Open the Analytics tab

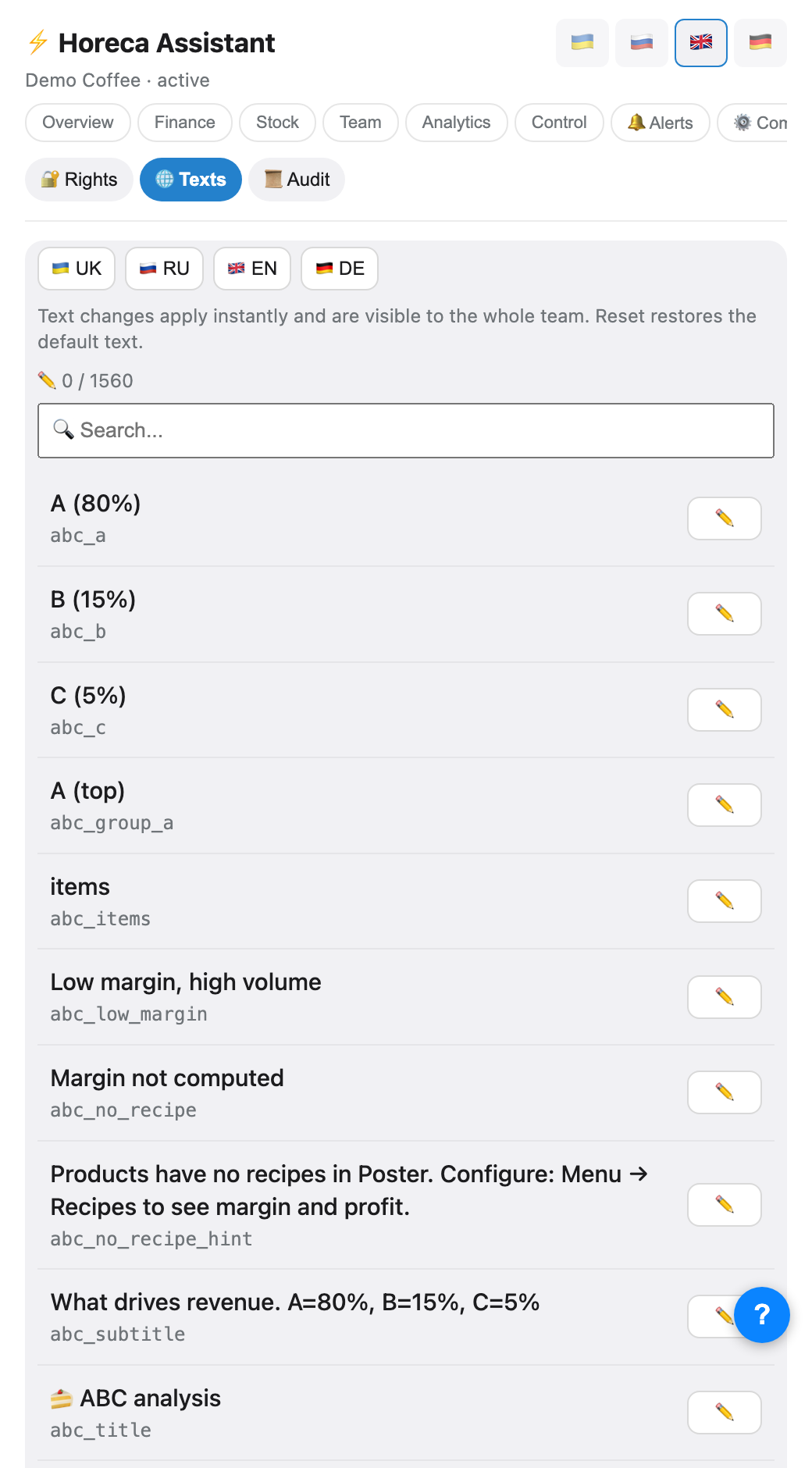(x=457, y=123)
